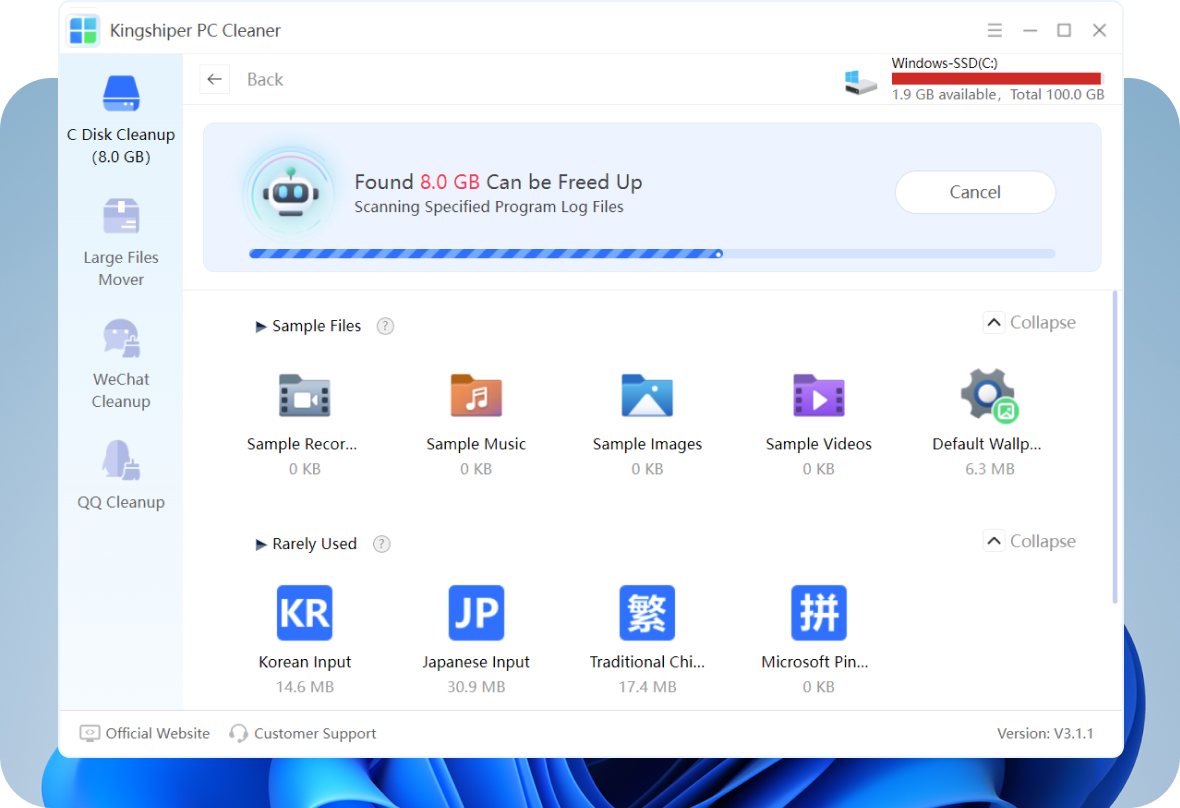Collapse the Sample Files section

[1030, 322]
